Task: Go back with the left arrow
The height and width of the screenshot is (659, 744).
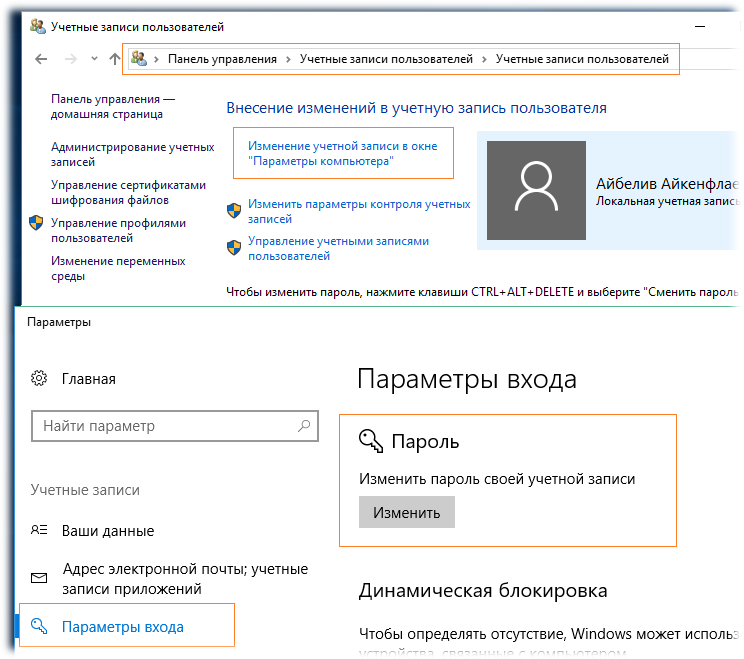Action: point(41,59)
